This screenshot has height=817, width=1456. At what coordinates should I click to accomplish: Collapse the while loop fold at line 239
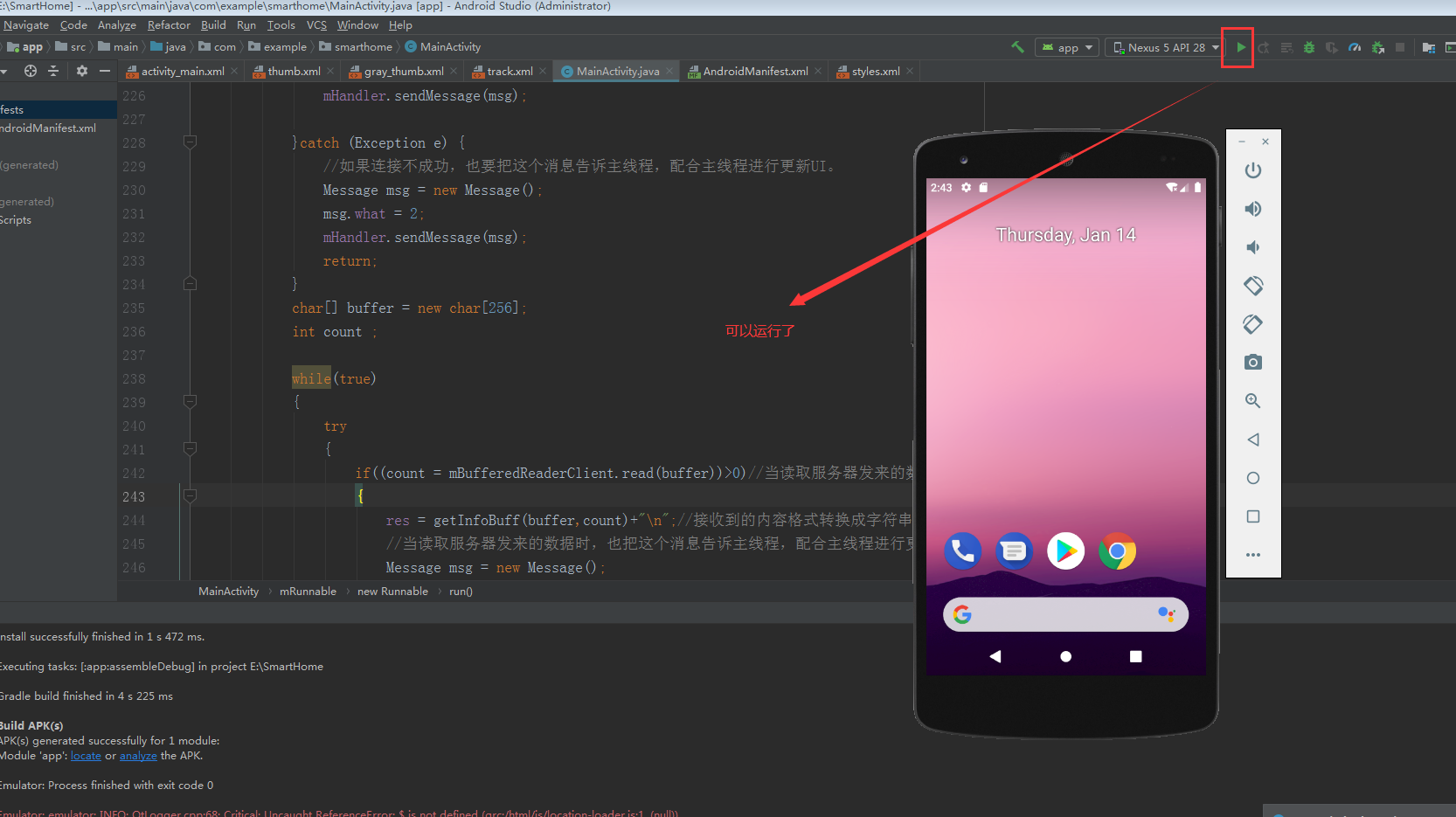(190, 402)
